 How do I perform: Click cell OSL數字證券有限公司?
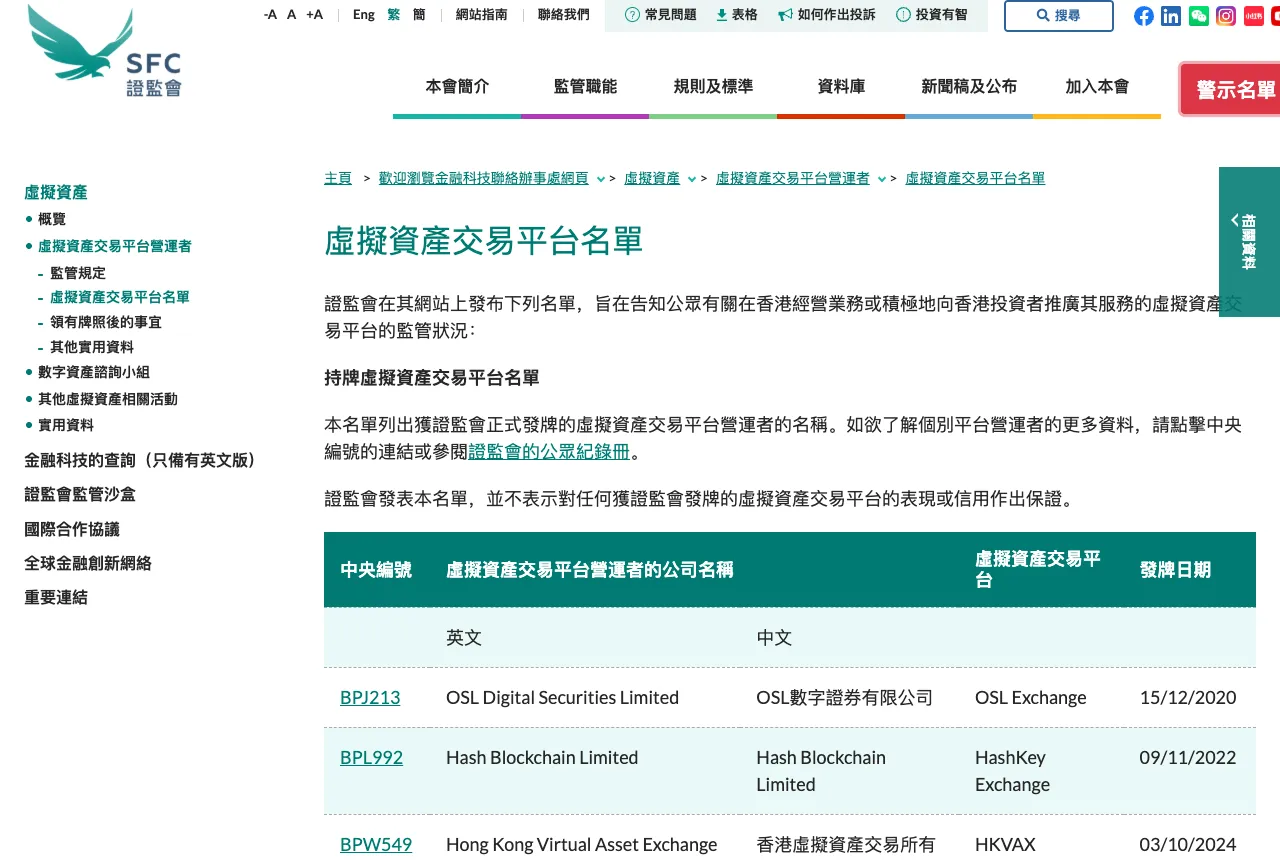[844, 698]
